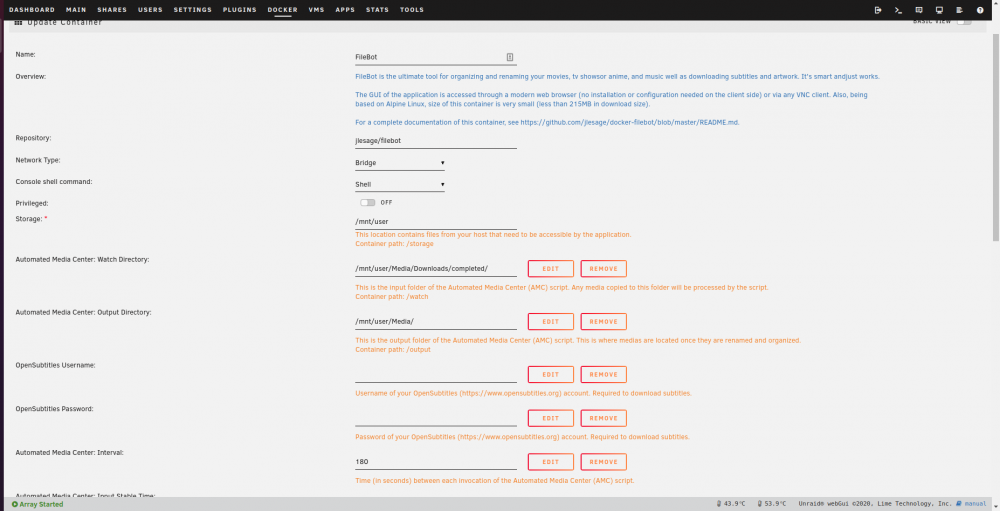The height and width of the screenshot is (511, 1000).
Task: Click the Output Directory path field
Action: (436, 322)
